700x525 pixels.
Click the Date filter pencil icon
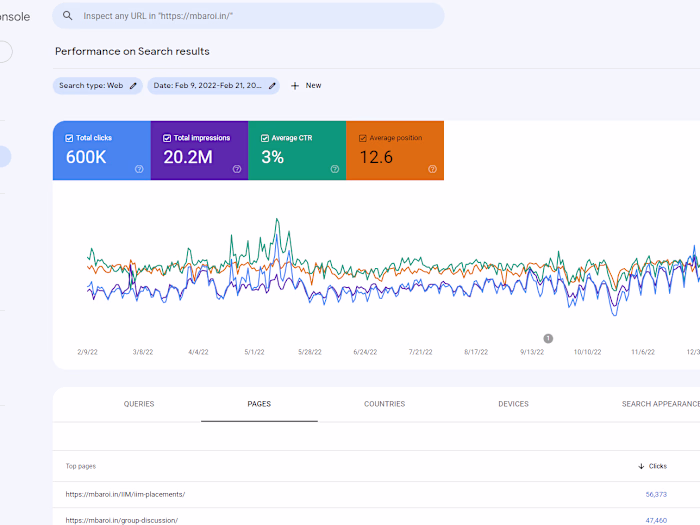(x=271, y=86)
